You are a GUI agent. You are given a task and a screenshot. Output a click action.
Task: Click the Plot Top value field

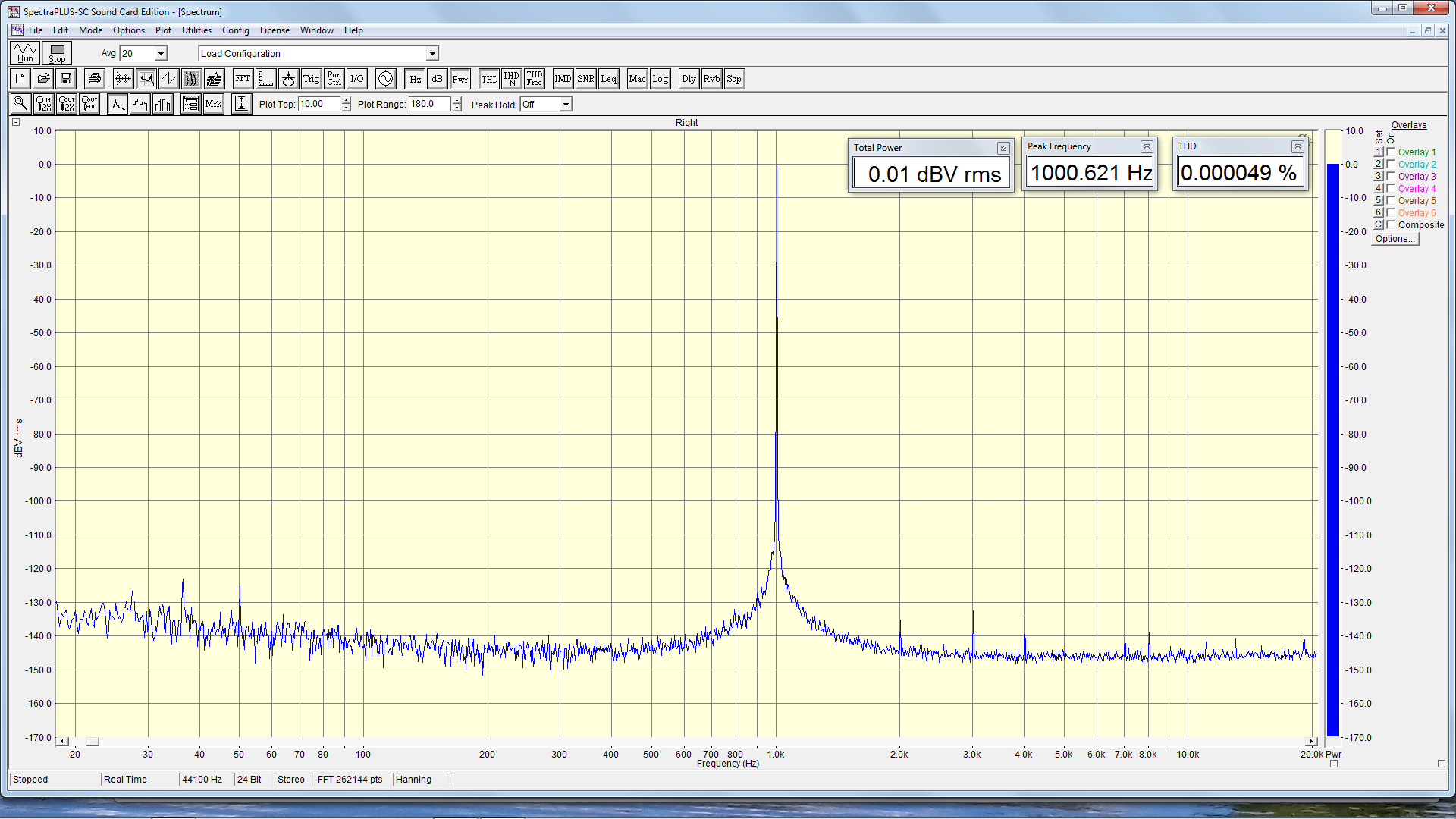(318, 105)
